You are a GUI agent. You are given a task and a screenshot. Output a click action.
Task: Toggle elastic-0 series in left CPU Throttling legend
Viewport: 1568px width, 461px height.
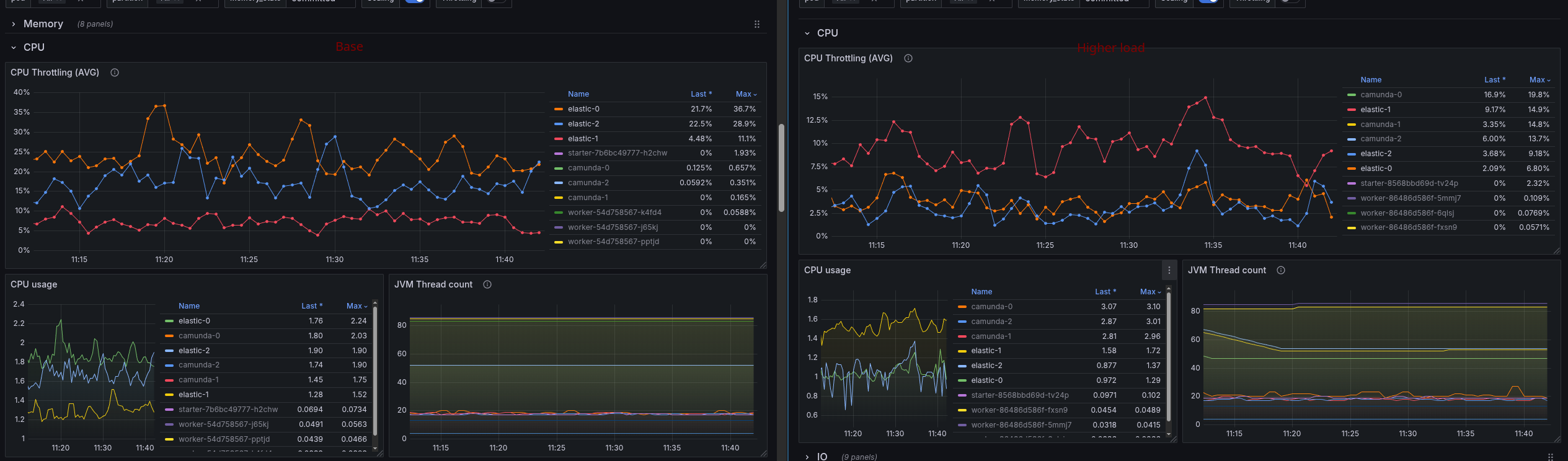click(583, 109)
